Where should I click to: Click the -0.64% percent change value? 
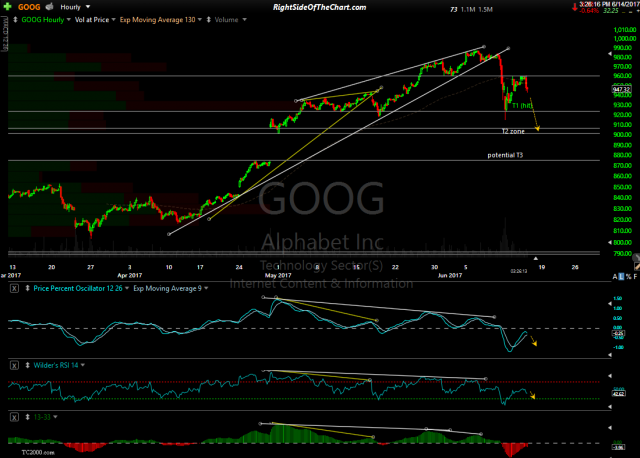point(589,11)
